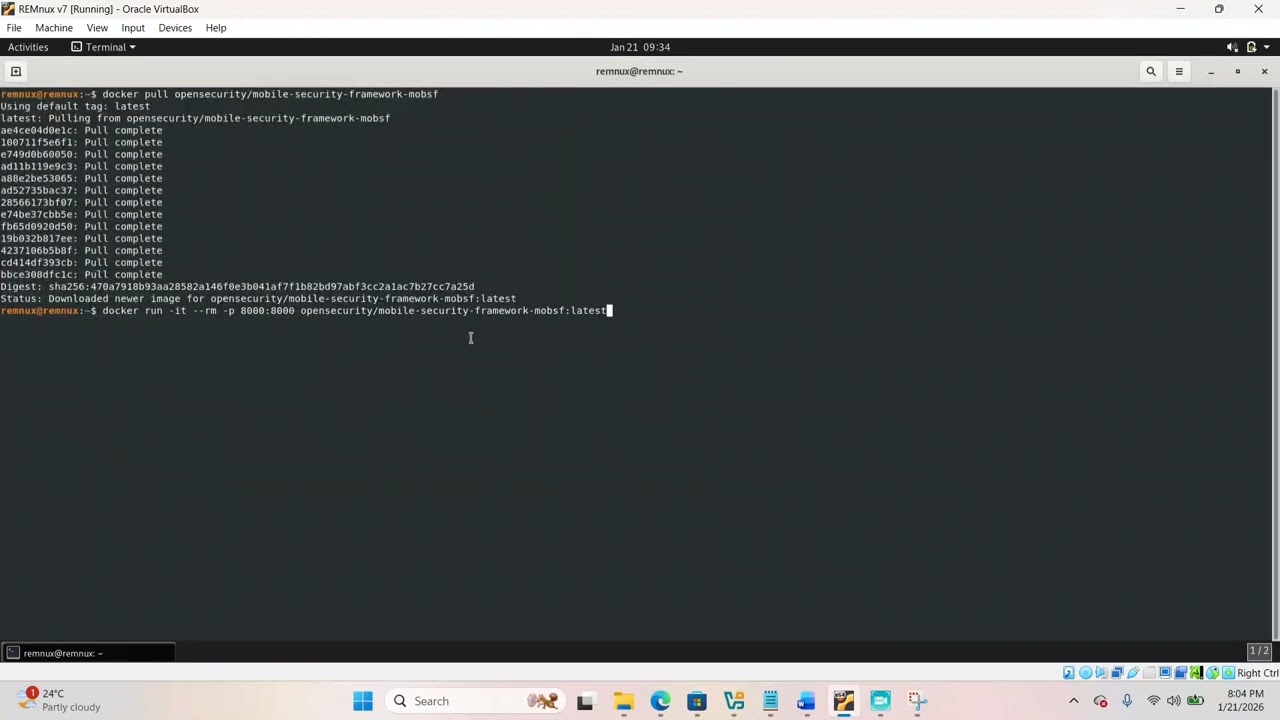This screenshot has width=1280, height=720.
Task: Show hidden system tray icons chevron
Action: coord(1074,701)
